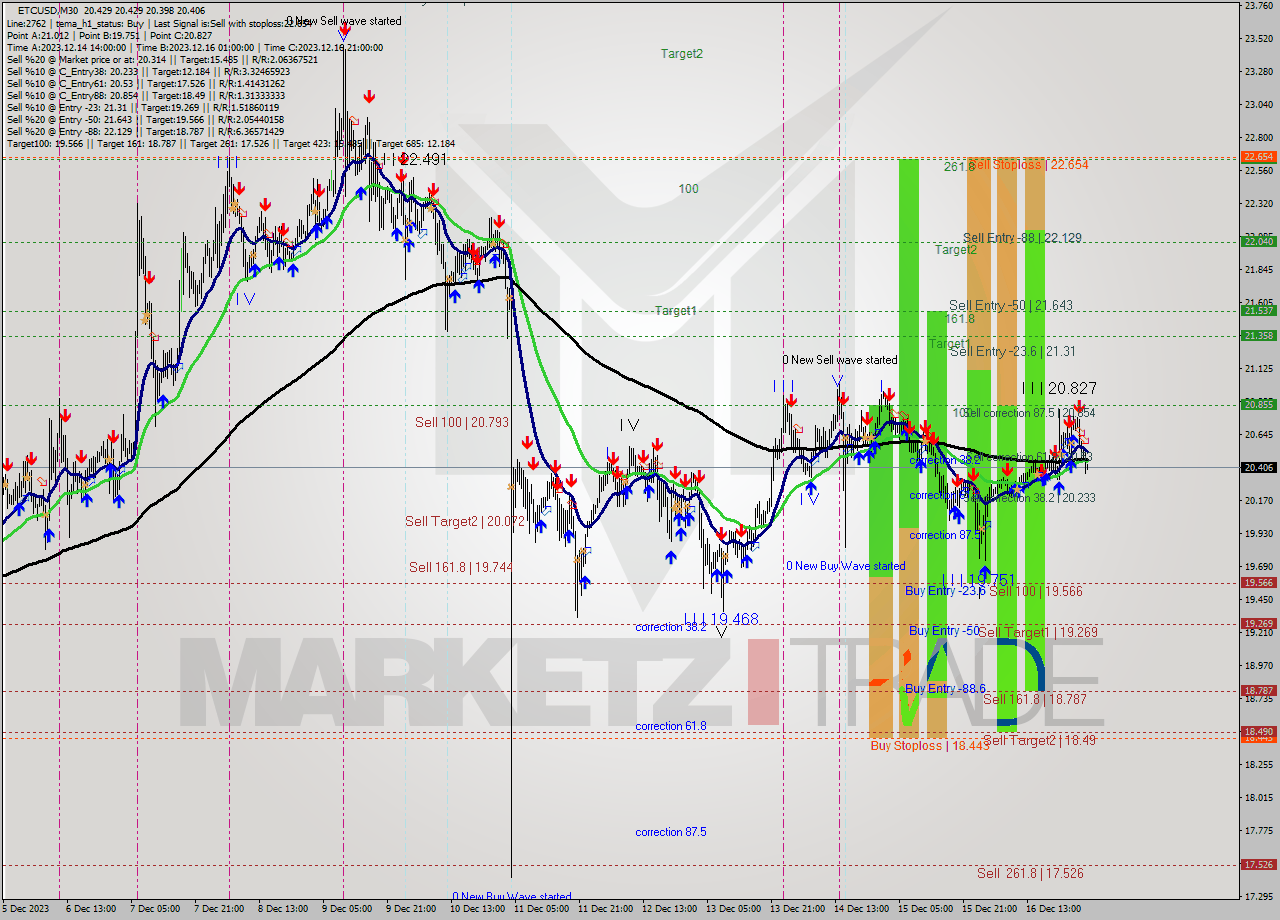This screenshot has width=1280, height=920.
Task: Click the red 17.526 price tag
Action: pyautogui.click(x=1258, y=864)
